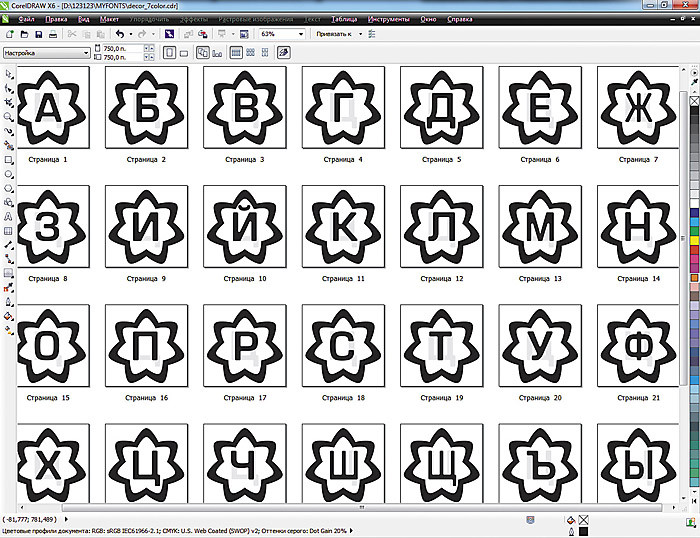Screen dimensions: 700x538
Task: Click the no-fill X swatch atop palette
Action: (x=695, y=101)
